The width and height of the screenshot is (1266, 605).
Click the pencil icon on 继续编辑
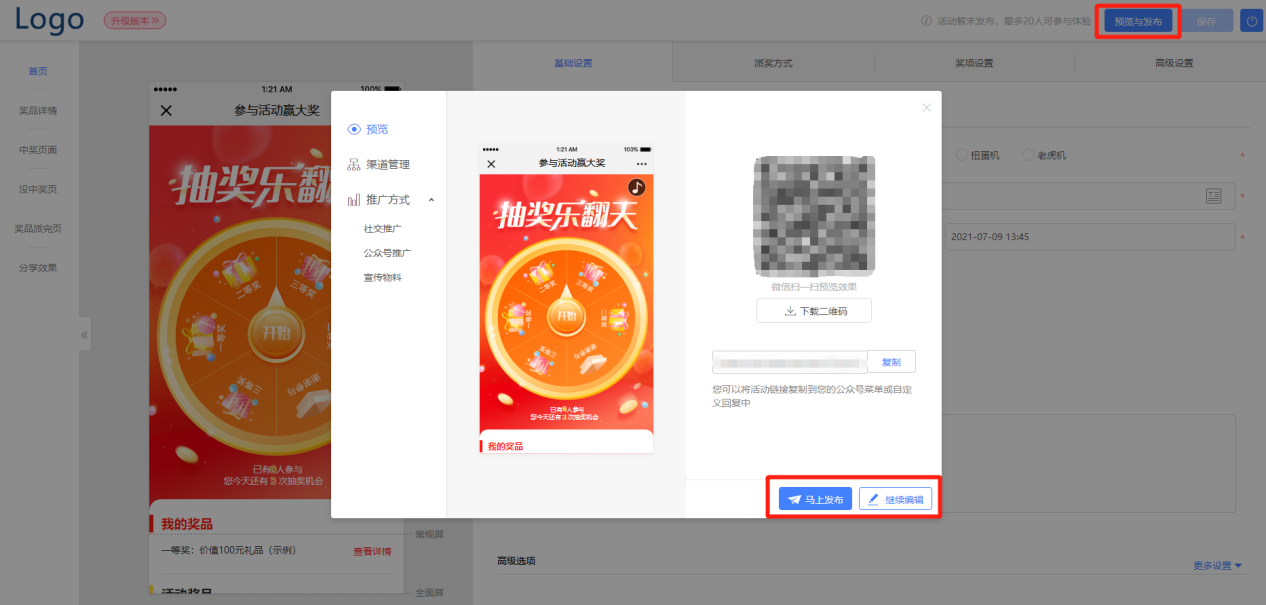[x=874, y=498]
